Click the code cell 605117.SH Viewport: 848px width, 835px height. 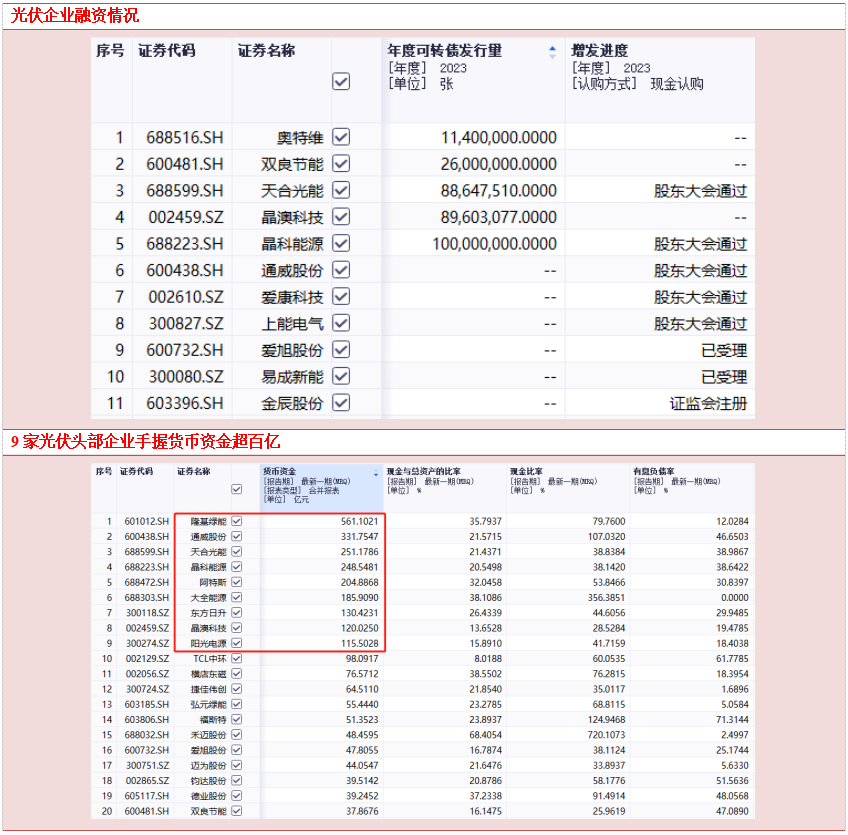(147, 796)
